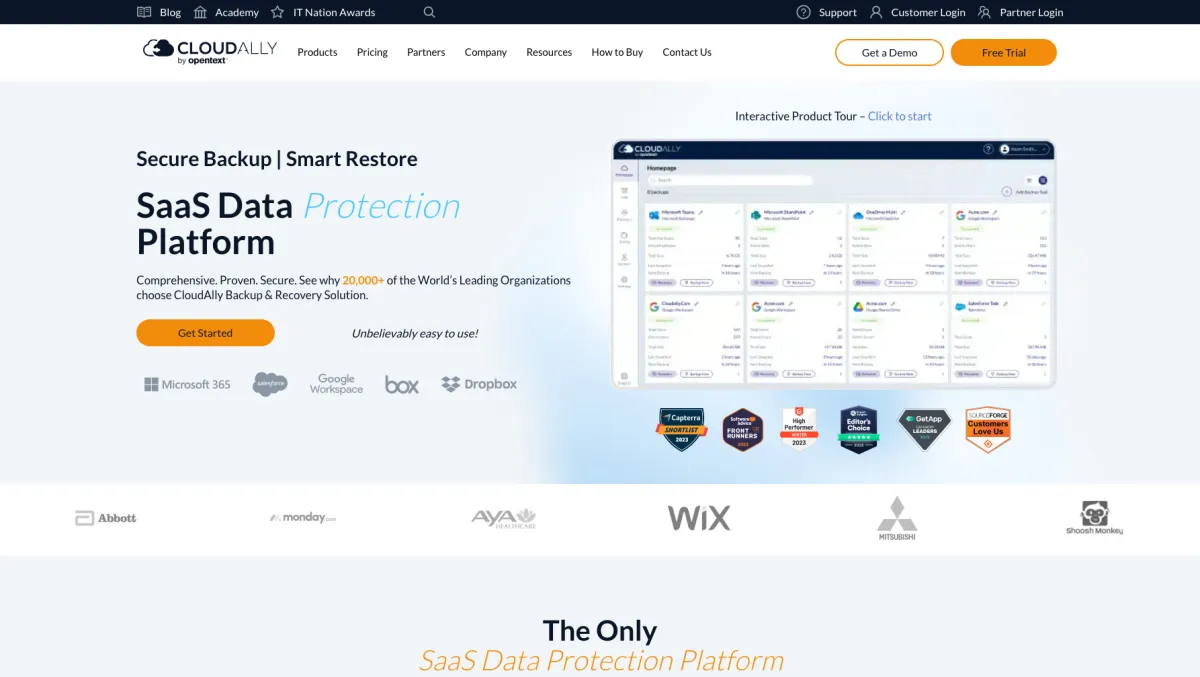This screenshot has width=1200, height=677.
Task: Click the Editor's Choice badge
Action: coord(859,430)
